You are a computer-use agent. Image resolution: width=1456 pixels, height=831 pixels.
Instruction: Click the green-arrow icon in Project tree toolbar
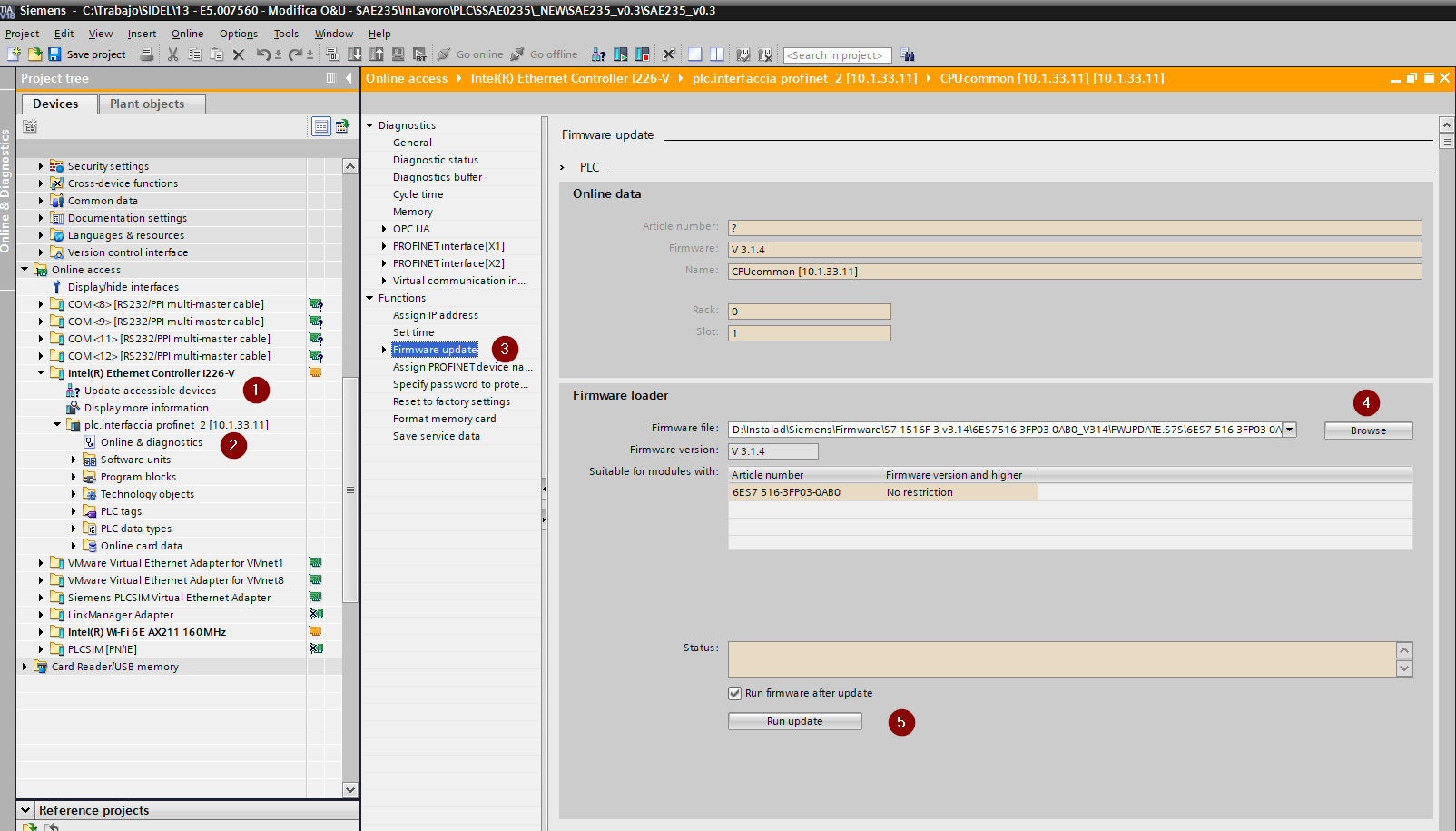click(343, 126)
